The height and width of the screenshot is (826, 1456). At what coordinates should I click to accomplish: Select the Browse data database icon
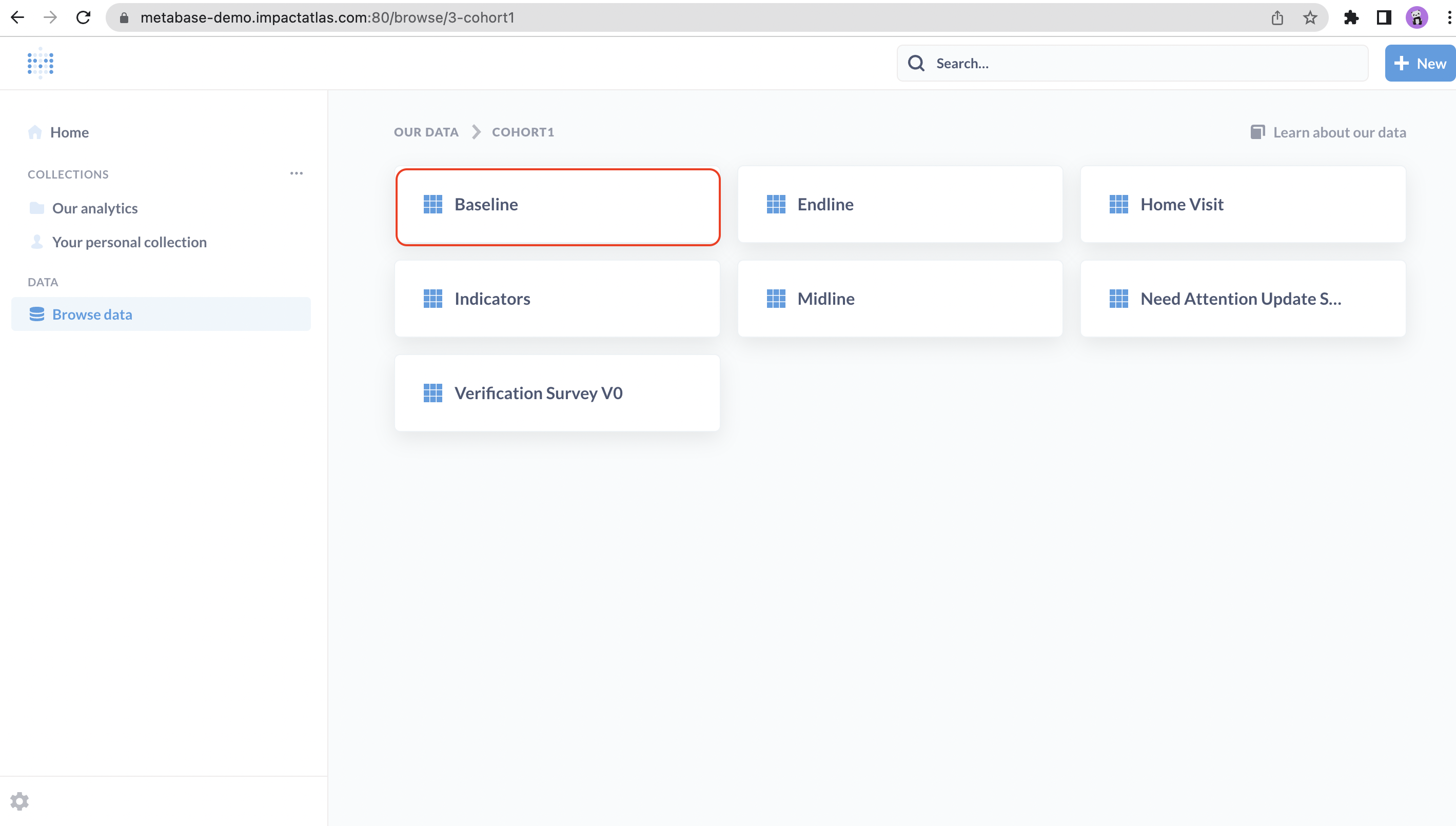click(37, 313)
